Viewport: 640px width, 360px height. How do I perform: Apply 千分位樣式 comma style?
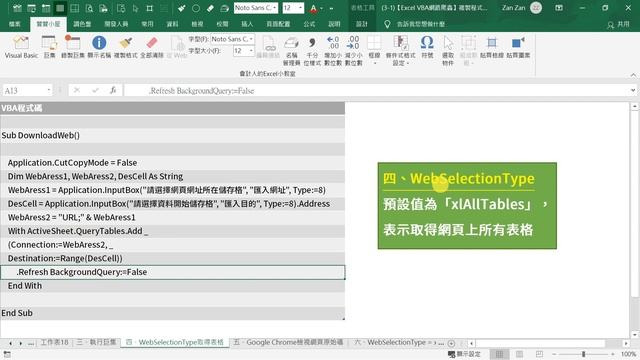tap(312, 51)
